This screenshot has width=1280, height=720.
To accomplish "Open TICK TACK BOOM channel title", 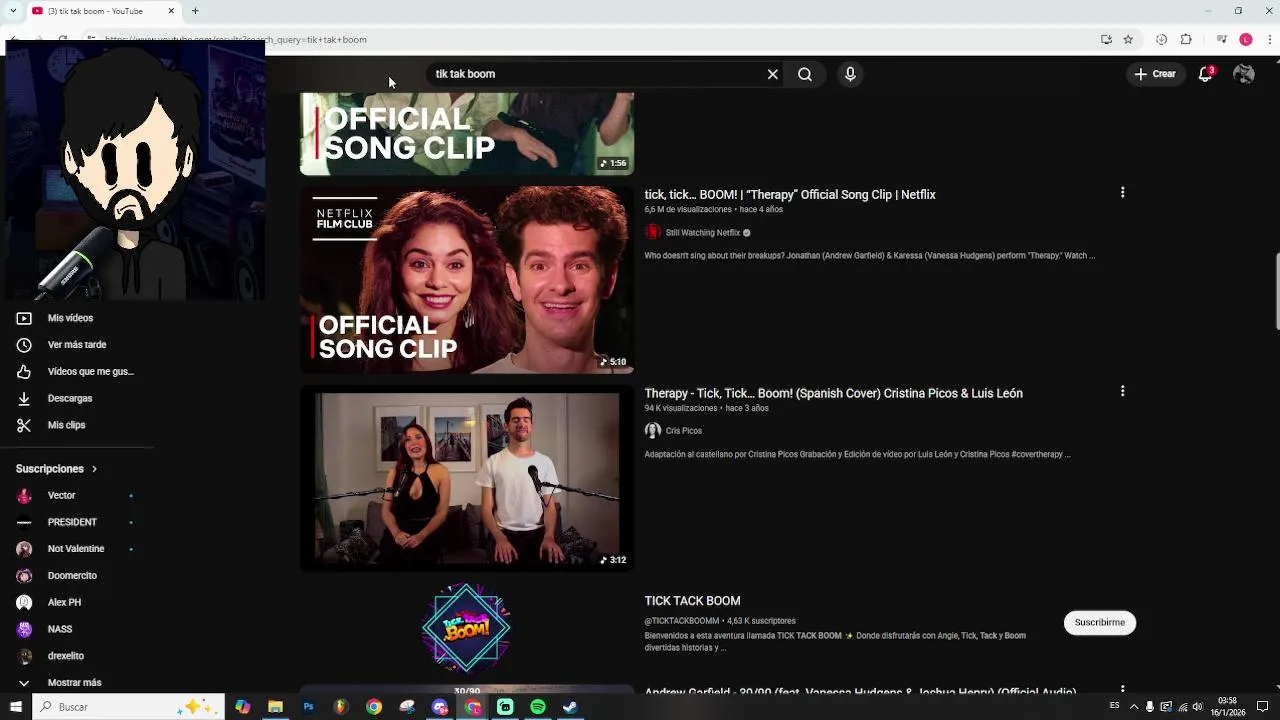I will point(692,601).
